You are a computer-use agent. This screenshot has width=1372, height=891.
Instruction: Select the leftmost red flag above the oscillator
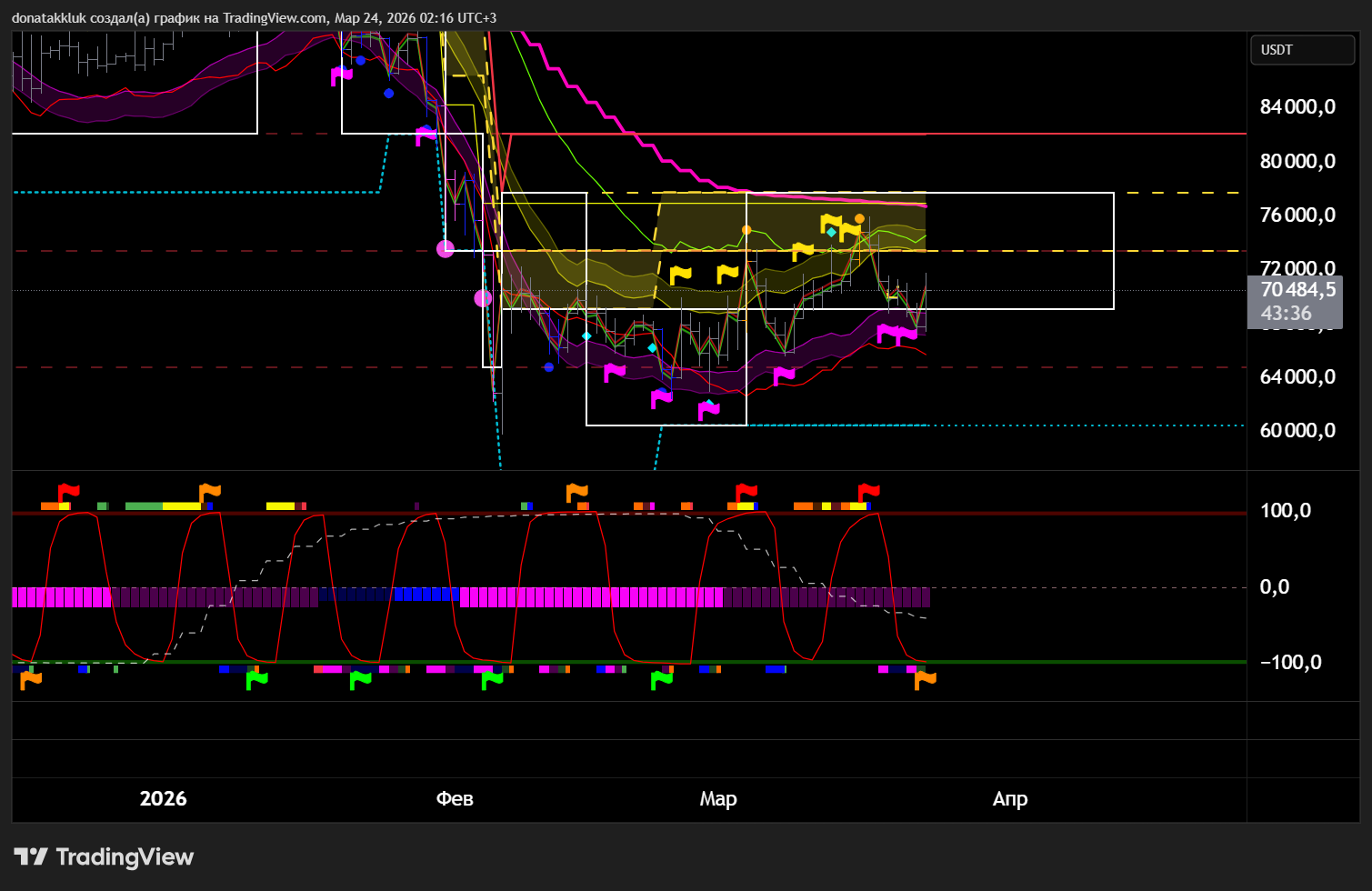pos(68,492)
